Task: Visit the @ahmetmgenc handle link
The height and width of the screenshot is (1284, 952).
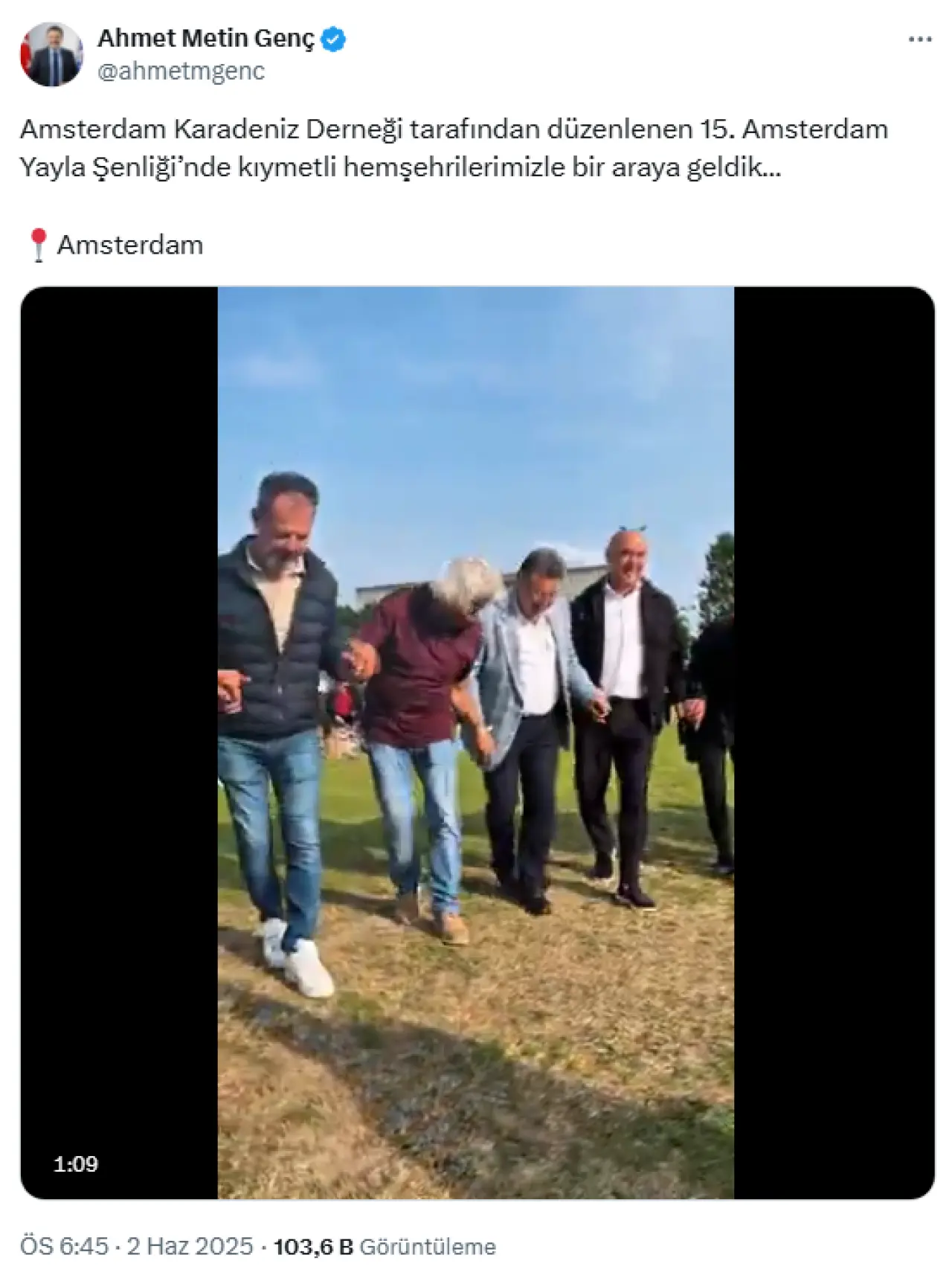Action: pos(181,71)
